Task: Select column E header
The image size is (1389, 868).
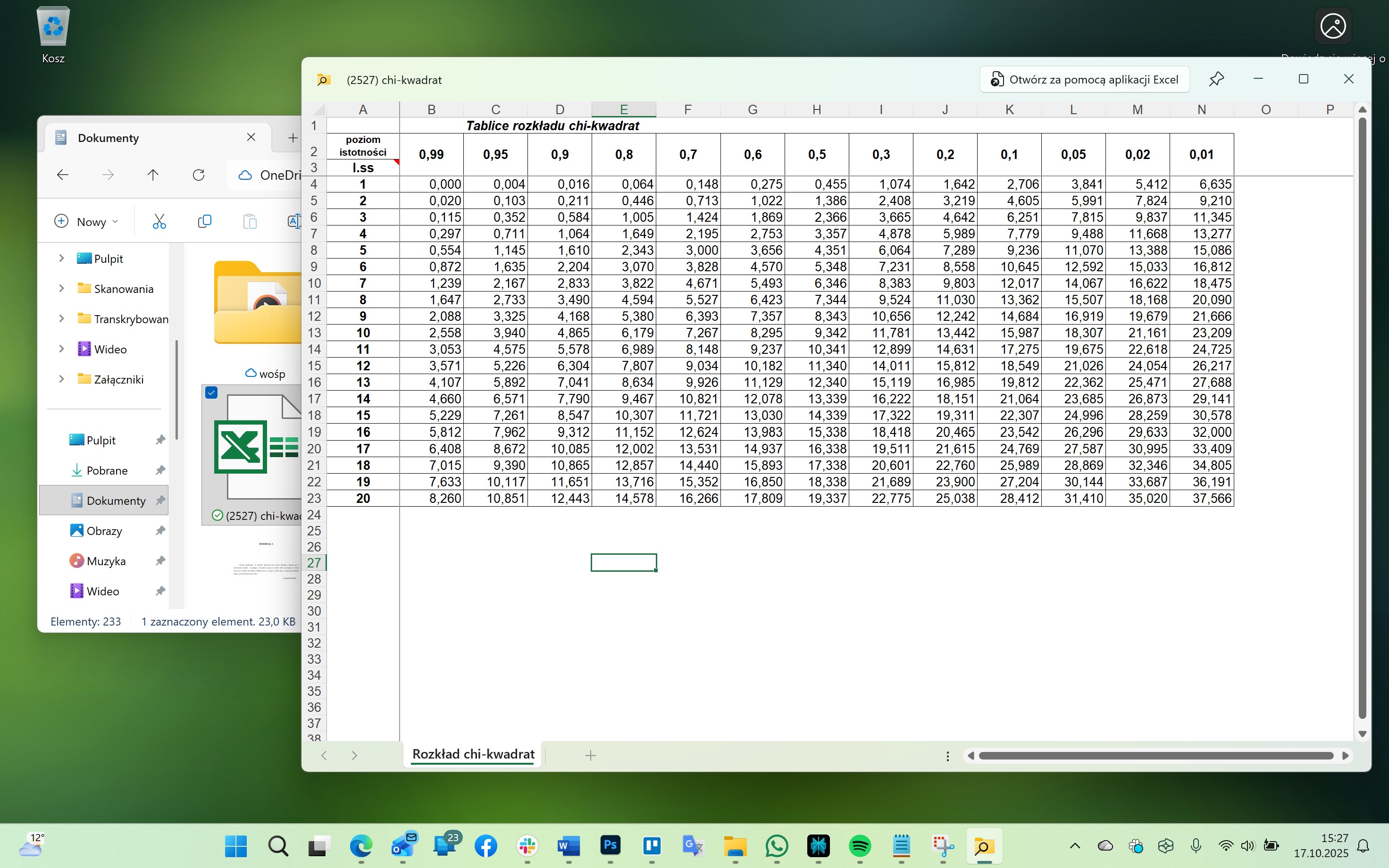Action: [x=623, y=109]
